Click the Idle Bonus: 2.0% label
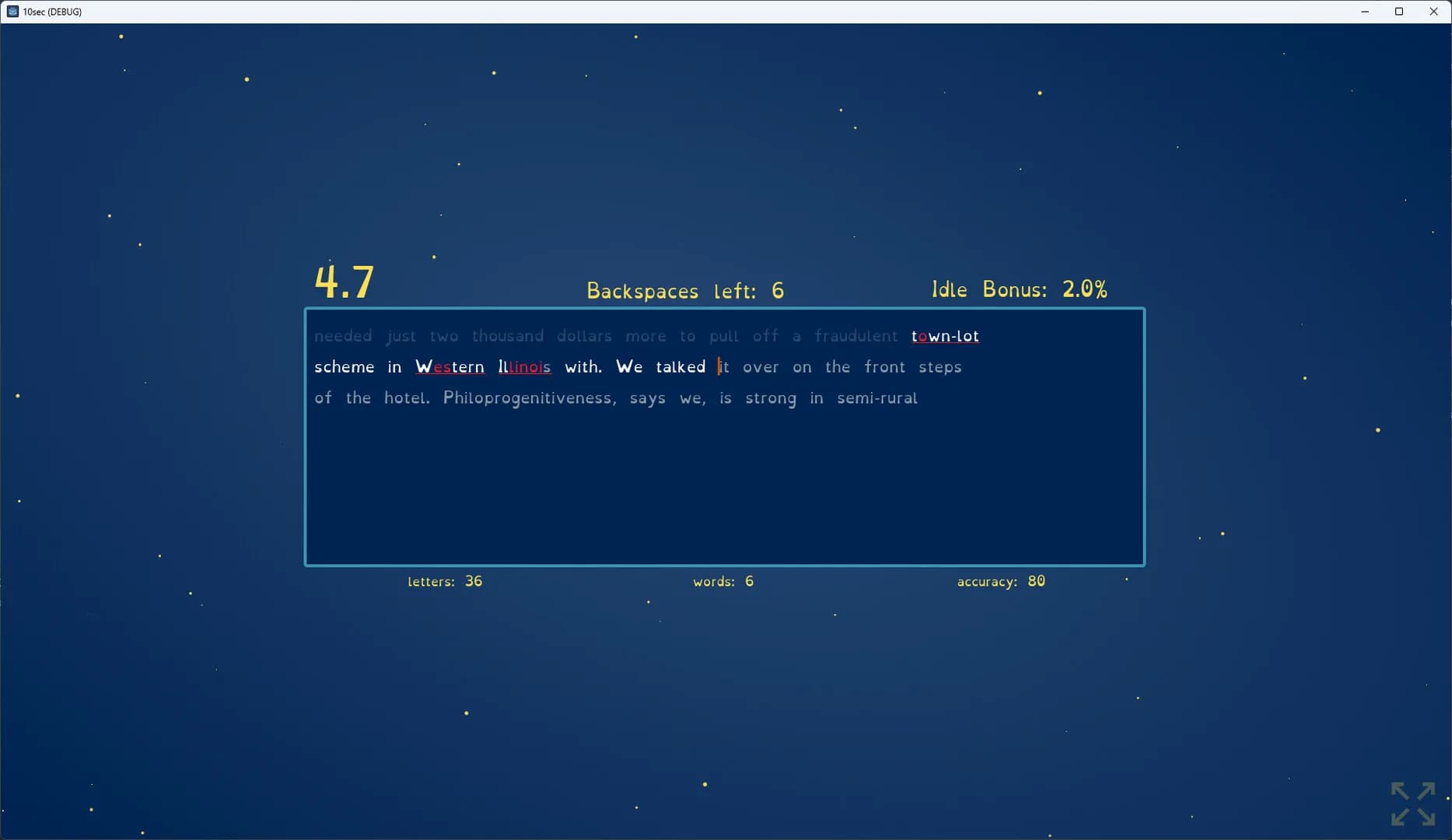This screenshot has width=1452, height=840. pos(1020,289)
